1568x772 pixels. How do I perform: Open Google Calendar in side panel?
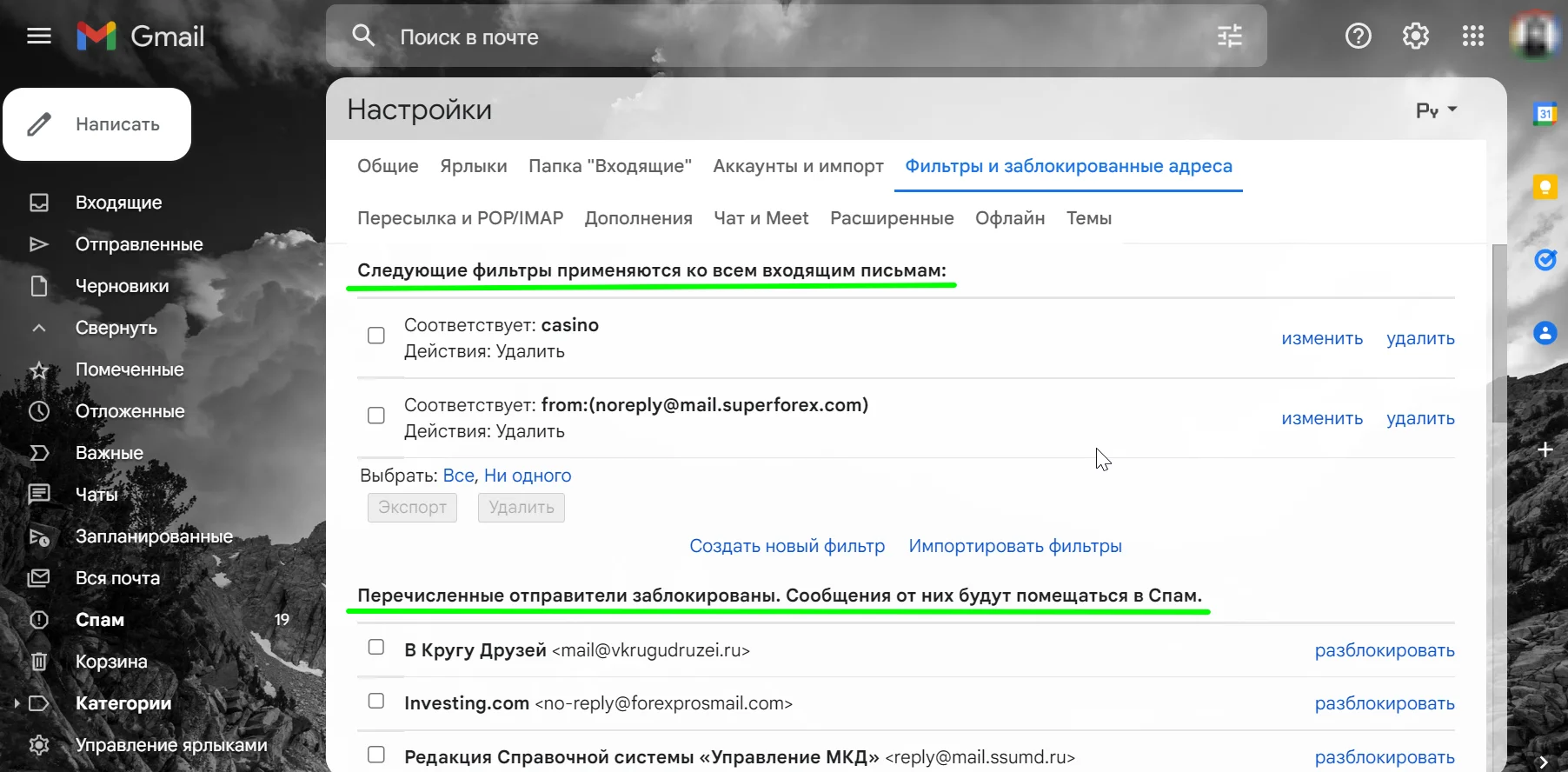1545,114
